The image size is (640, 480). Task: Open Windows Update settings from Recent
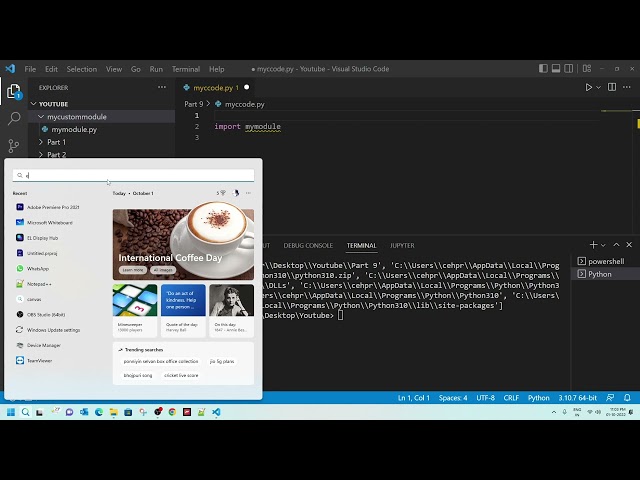click(53, 330)
